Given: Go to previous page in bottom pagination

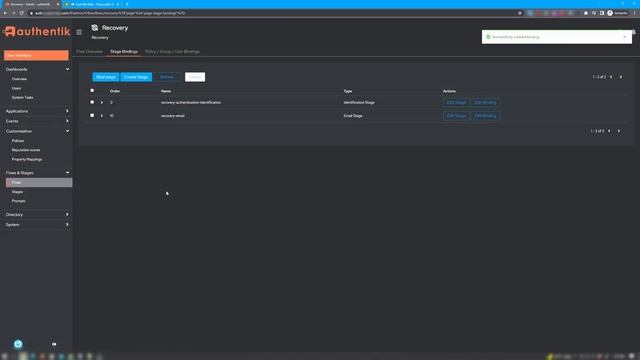Looking at the screenshot, I should pos(609,131).
